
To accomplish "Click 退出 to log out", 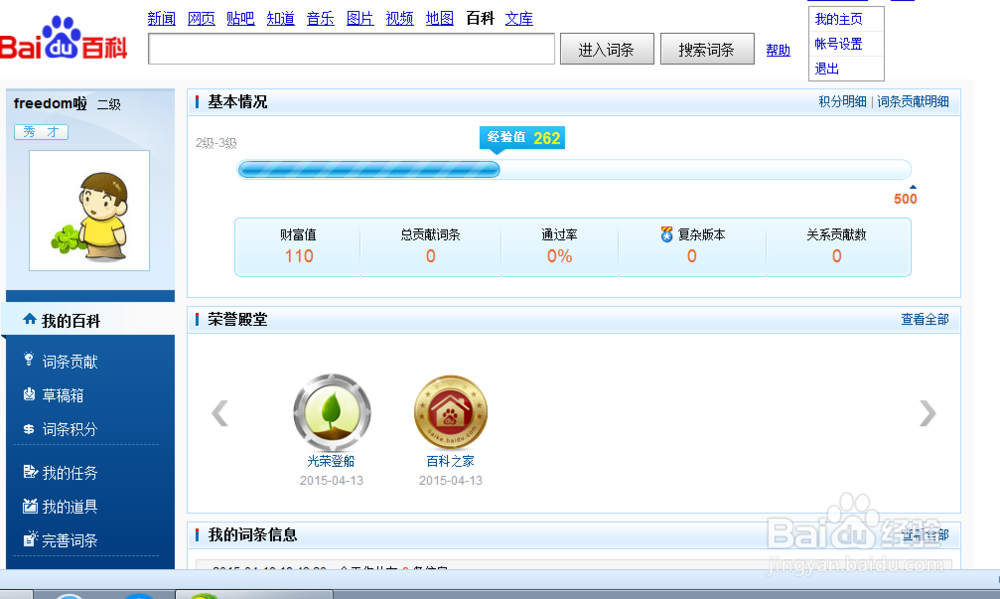I will (x=827, y=68).
